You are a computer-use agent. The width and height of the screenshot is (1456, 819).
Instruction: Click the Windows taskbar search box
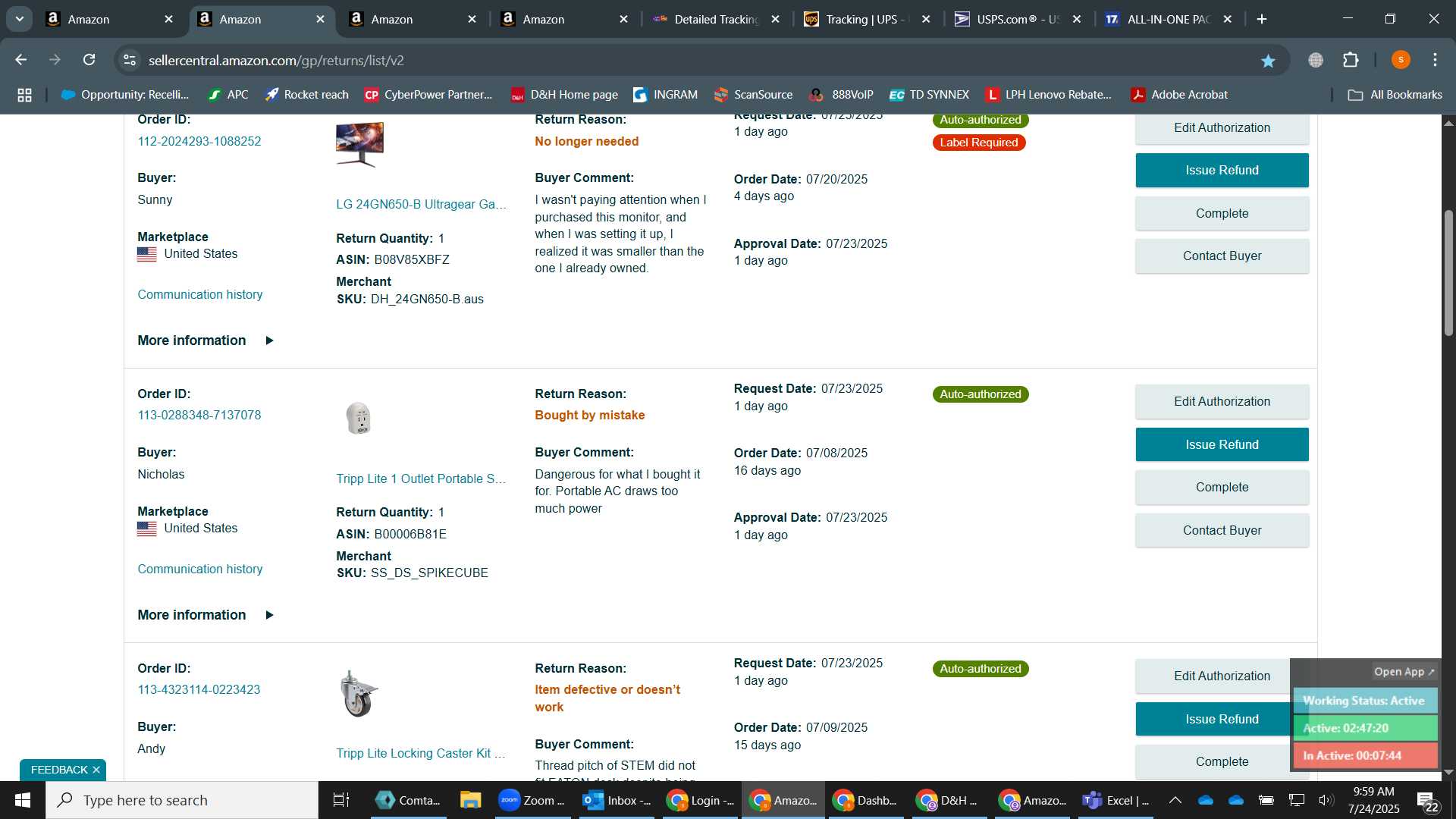182,800
